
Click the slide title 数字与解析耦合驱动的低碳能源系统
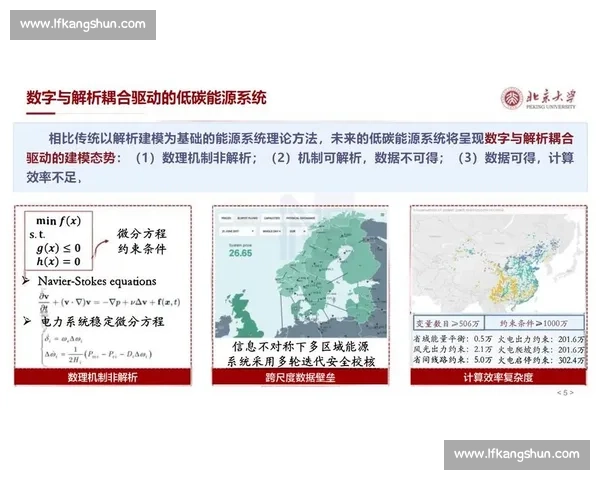tap(146, 98)
